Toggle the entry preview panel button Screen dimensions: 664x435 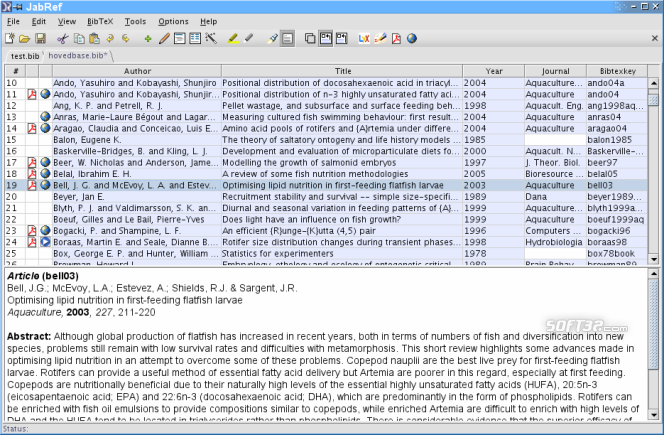[288, 39]
